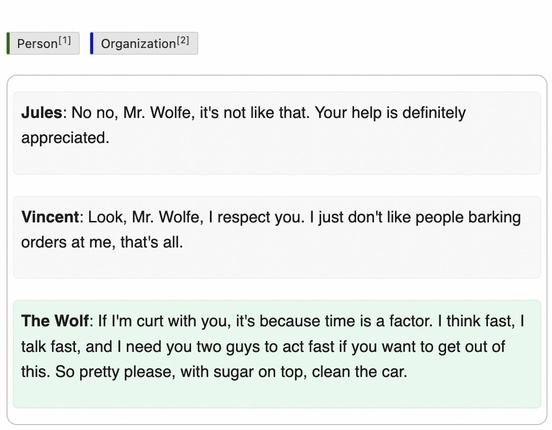Select the Person label tag
Image resolution: width=552 pixels, height=430 pixels.
click(43, 43)
